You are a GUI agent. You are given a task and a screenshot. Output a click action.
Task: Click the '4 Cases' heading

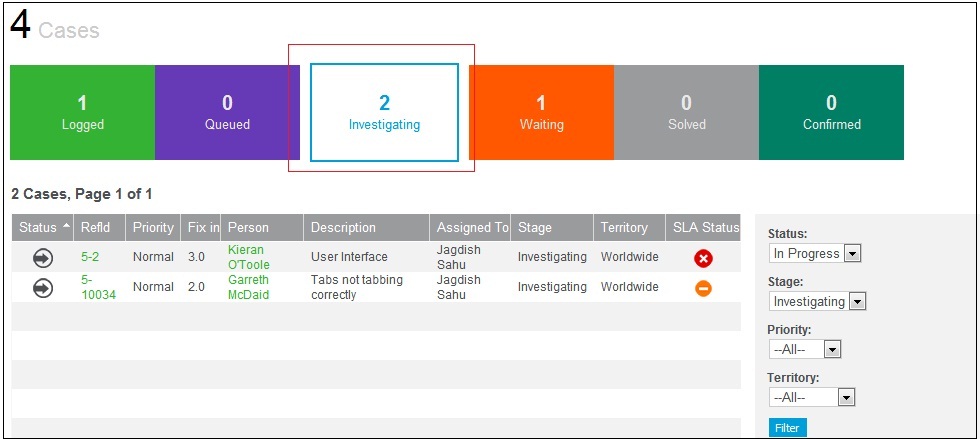point(56,26)
